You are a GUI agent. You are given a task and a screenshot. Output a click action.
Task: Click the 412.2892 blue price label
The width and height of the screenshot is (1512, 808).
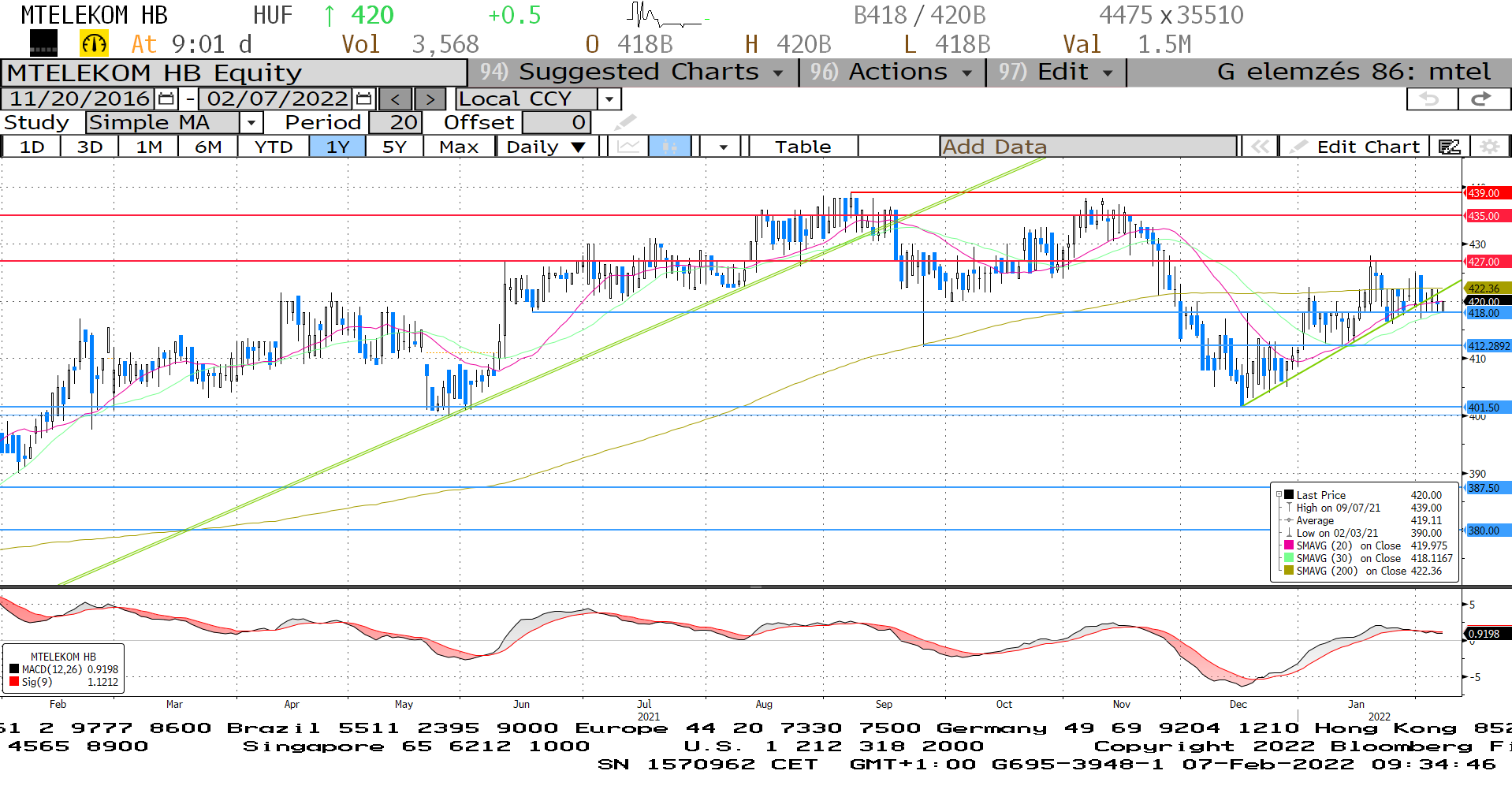click(1488, 346)
